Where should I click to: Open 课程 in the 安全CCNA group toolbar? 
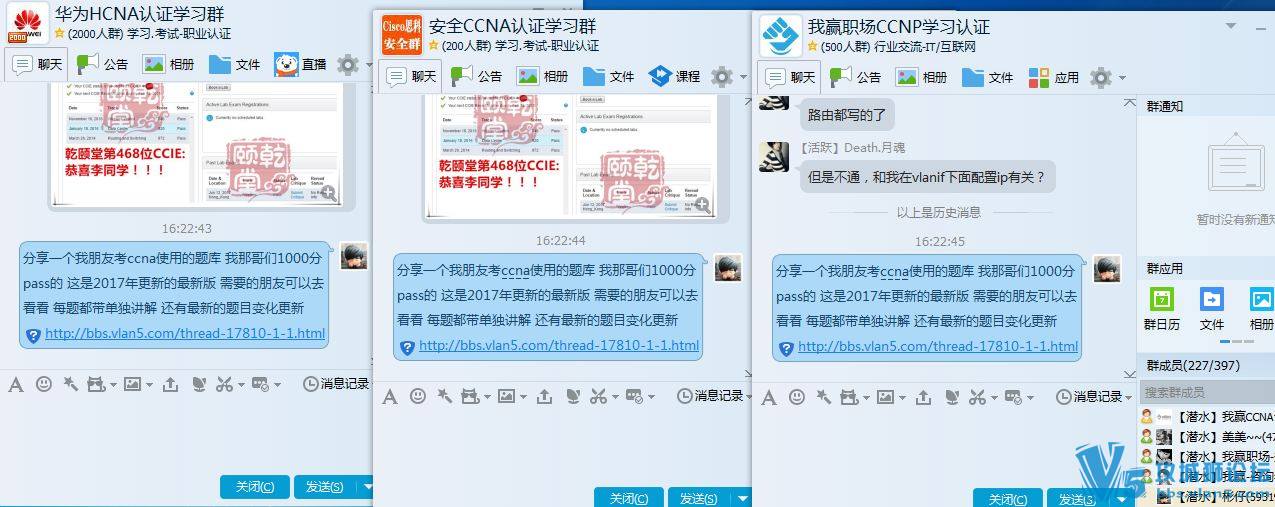(x=674, y=76)
